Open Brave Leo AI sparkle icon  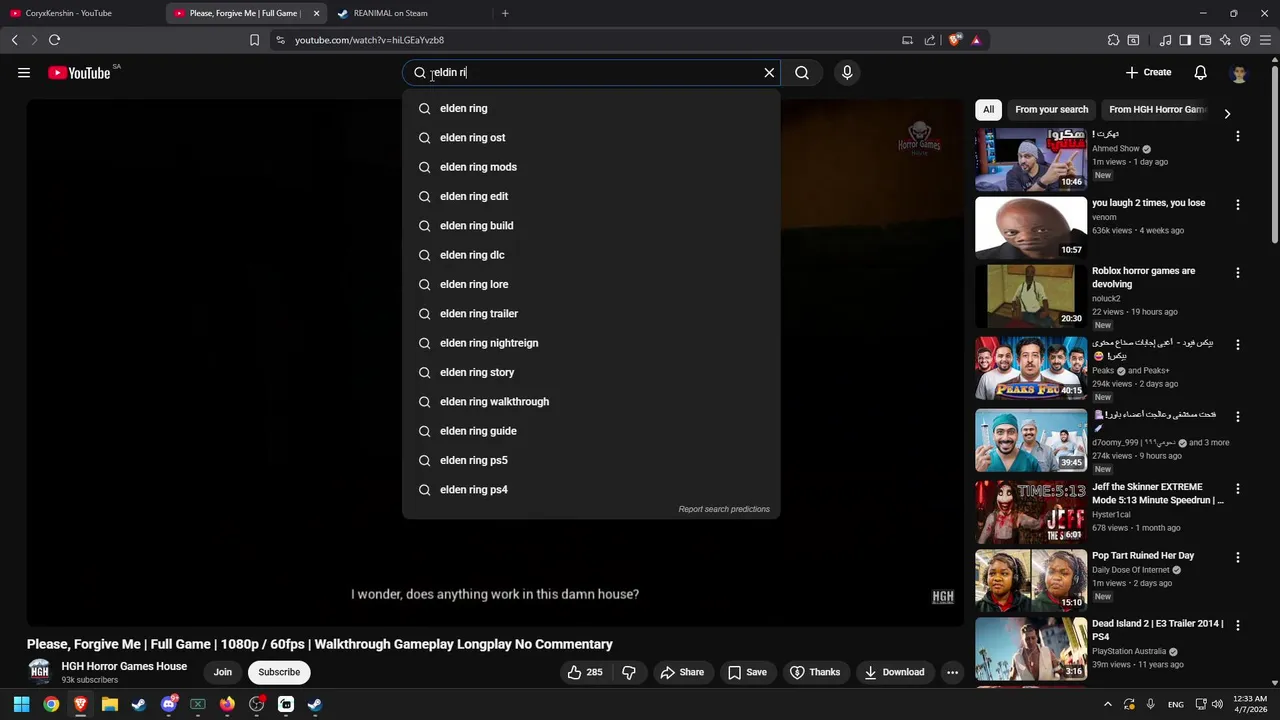(x=1225, y=40)
